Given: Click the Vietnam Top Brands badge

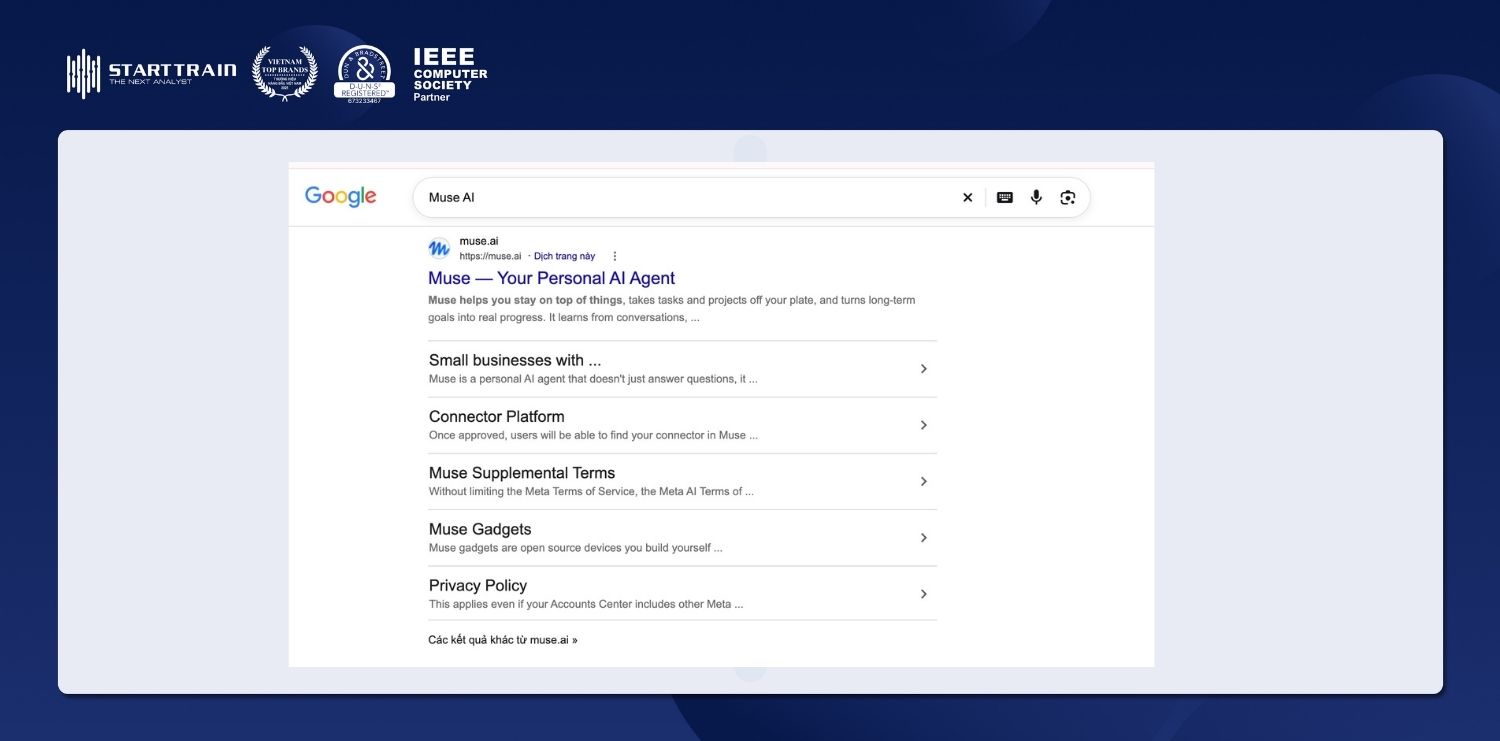Looking at the screenshot, I should [285, 73].
